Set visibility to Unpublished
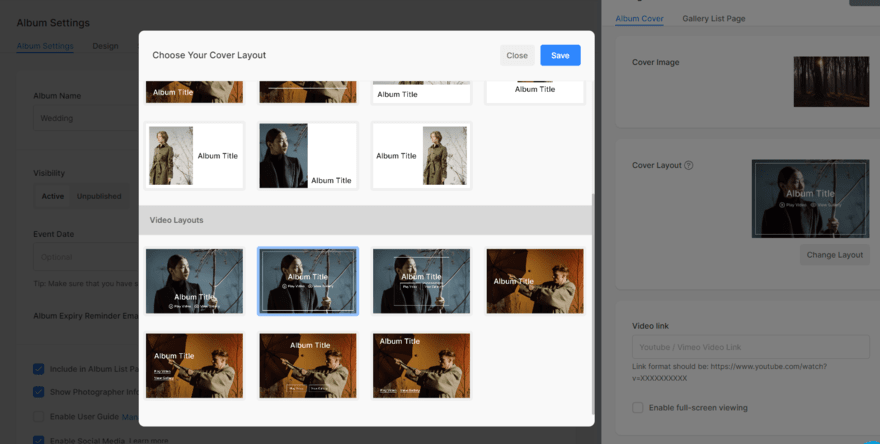 [99, 196]
